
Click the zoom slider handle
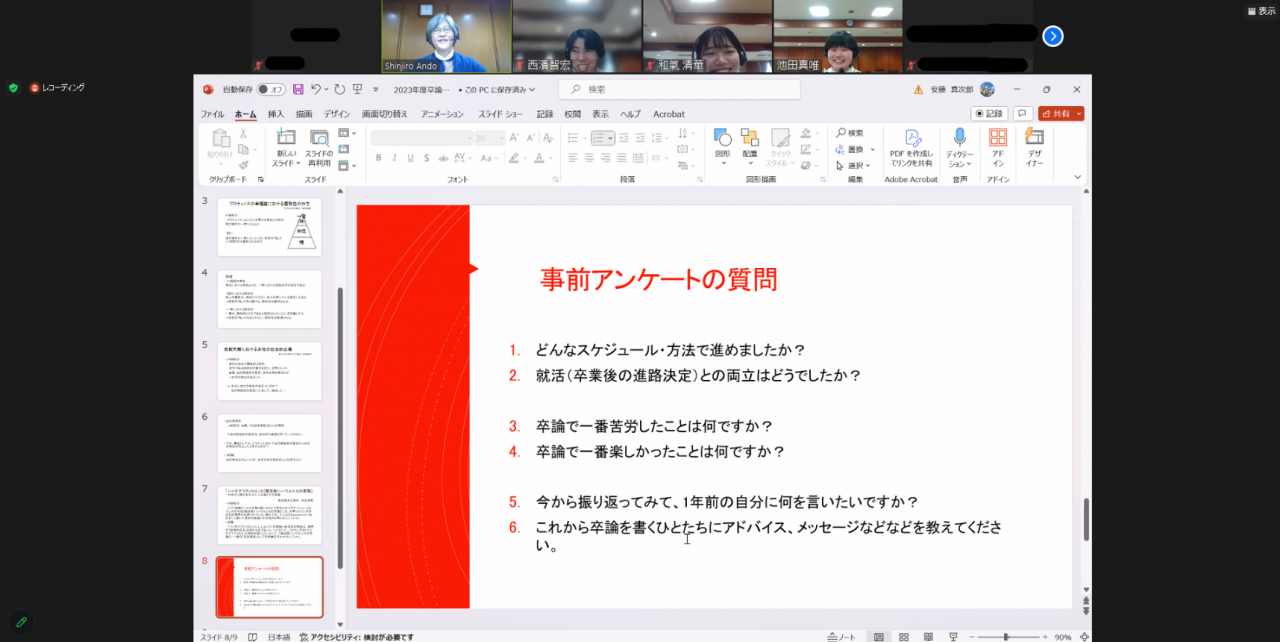coord(1005,636)
